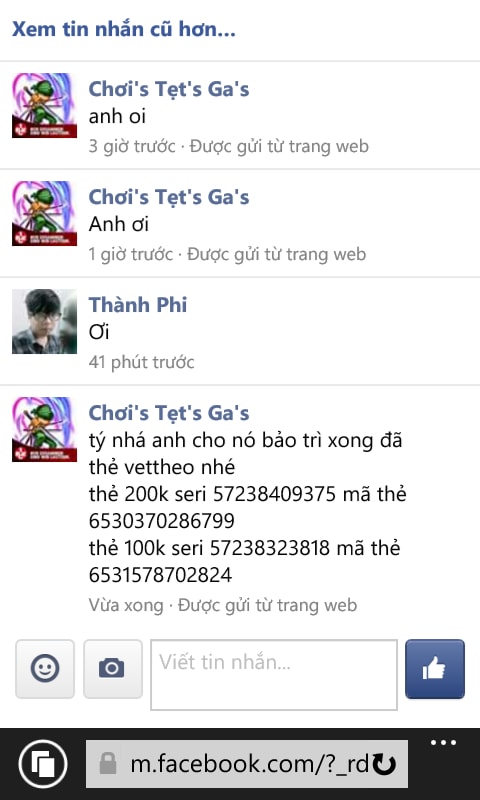Tap avatar beside the card code message
480x800 pixels.
click(44, 429)
